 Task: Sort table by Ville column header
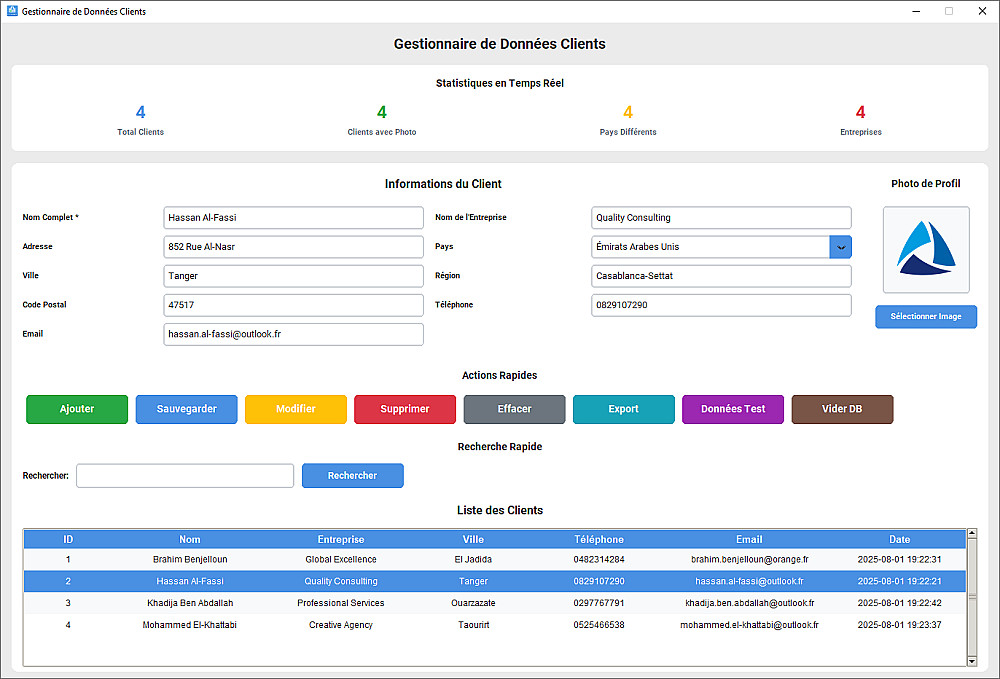point(473,539)
